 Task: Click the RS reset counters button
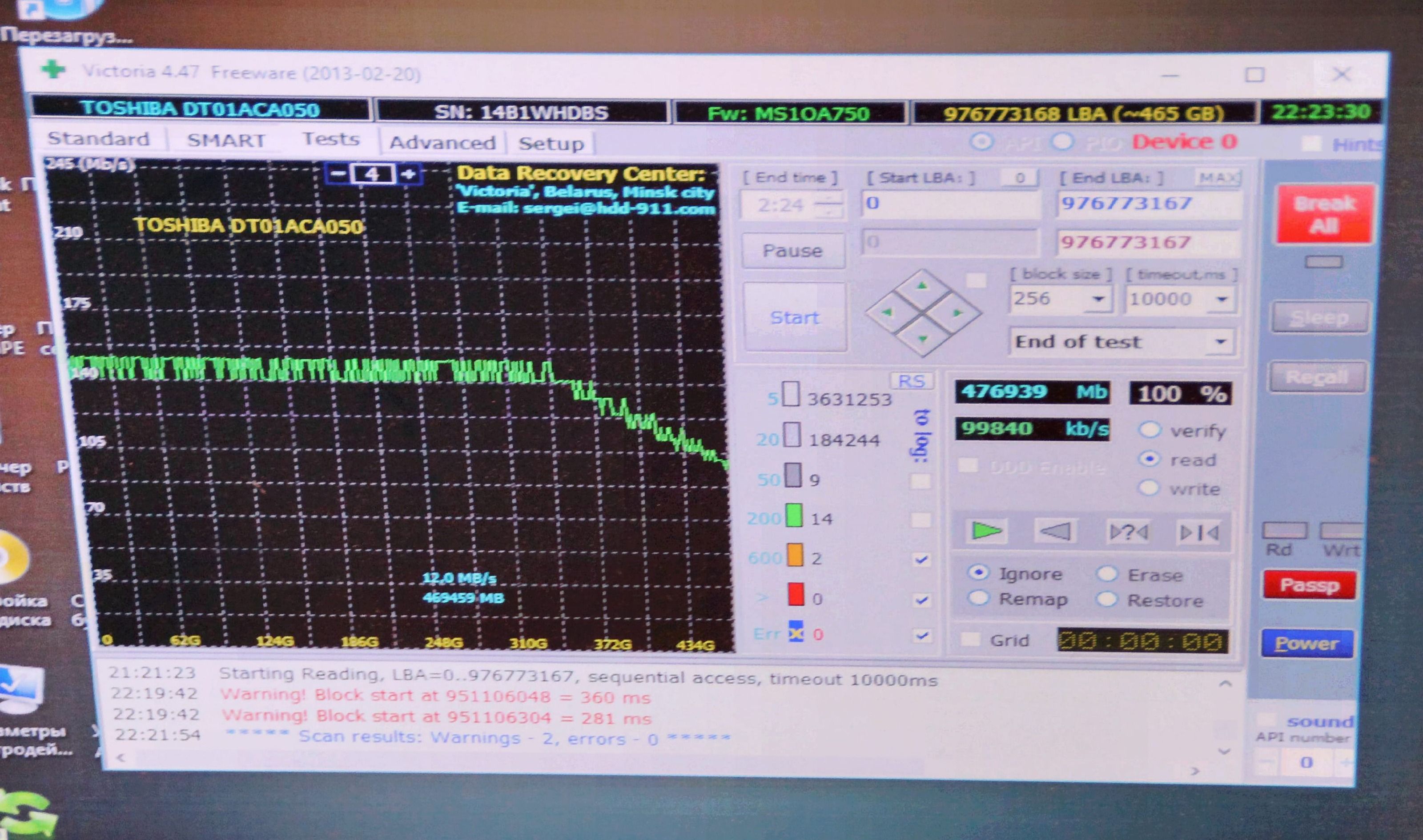[x=911, y=381]
